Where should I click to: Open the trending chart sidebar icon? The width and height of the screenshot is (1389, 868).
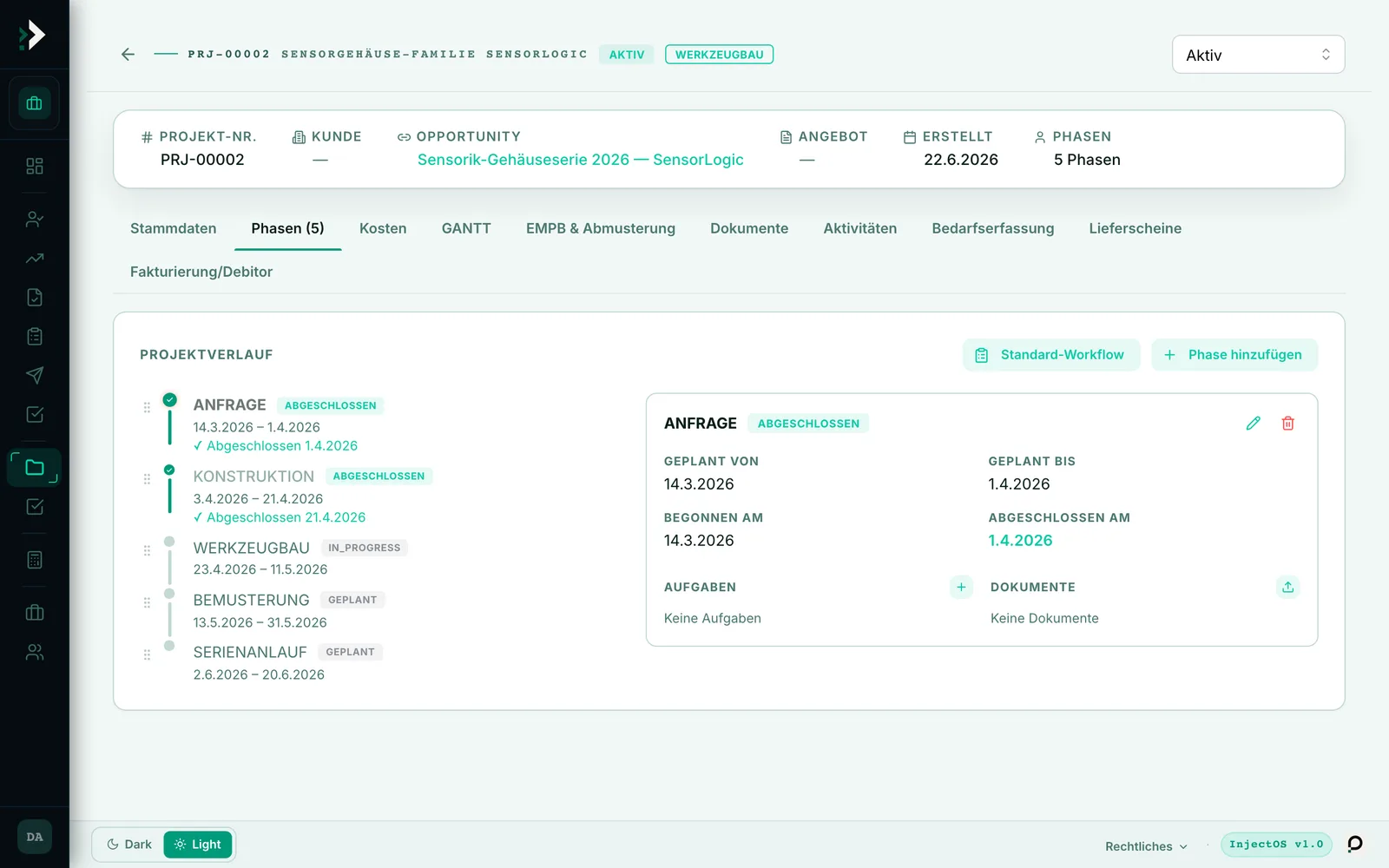click(35, 258)
